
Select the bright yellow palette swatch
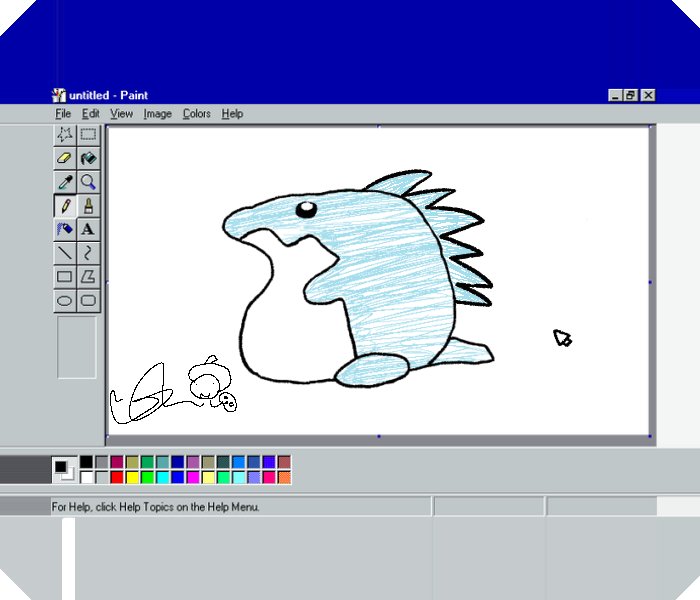132,477
